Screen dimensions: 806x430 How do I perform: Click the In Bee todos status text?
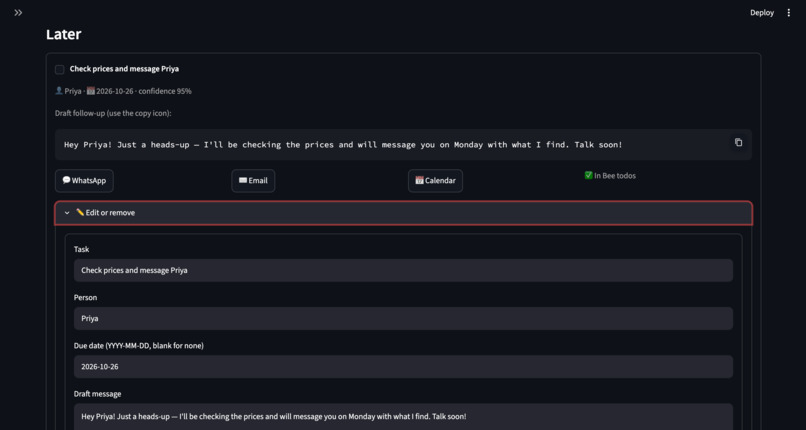pyautogui.click(x=610, y=176)
